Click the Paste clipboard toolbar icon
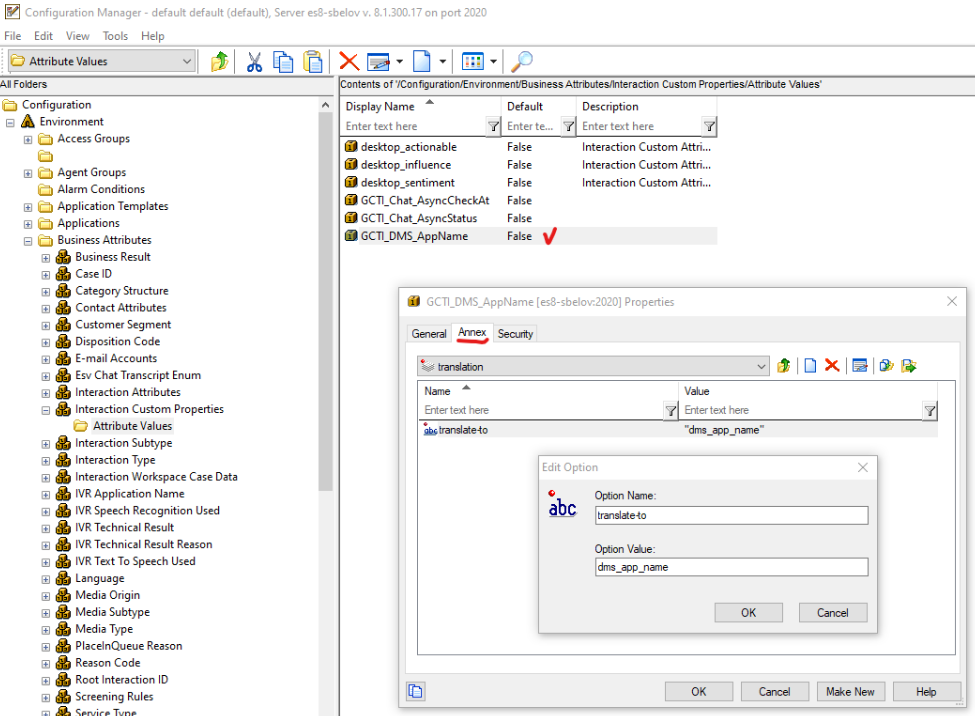The width and height of the screenshot is (975, 716). click(313, 62)
